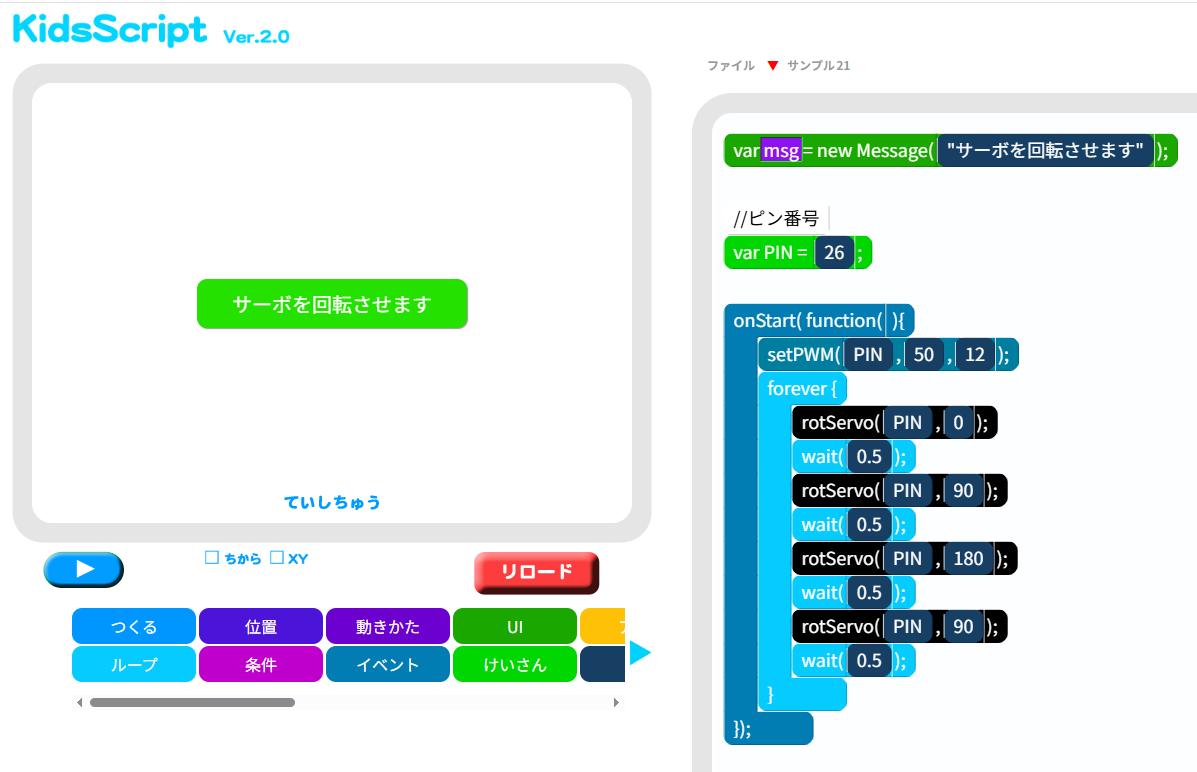Click the red リロード button
Image resolution: width=1197 pixels, height=772 pixels.
point(537,572)
